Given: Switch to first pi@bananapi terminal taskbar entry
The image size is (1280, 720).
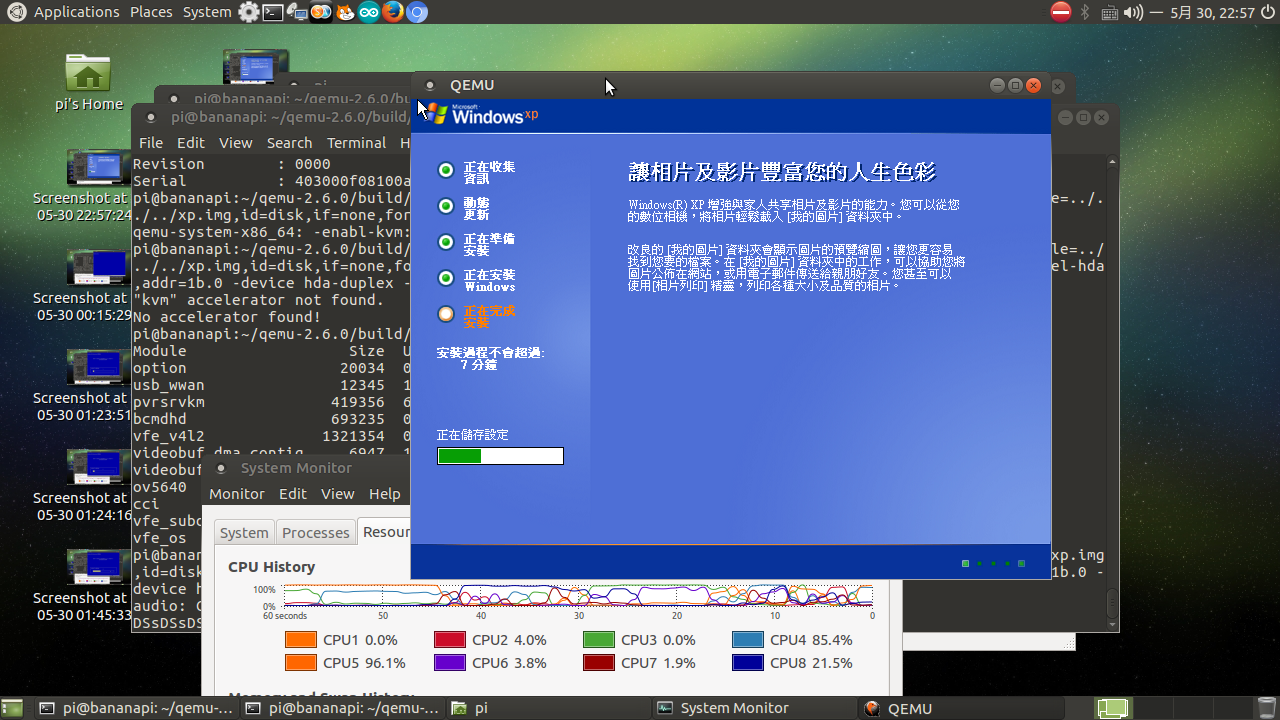Looking at the screenshot, I should [x=136, y=708].
